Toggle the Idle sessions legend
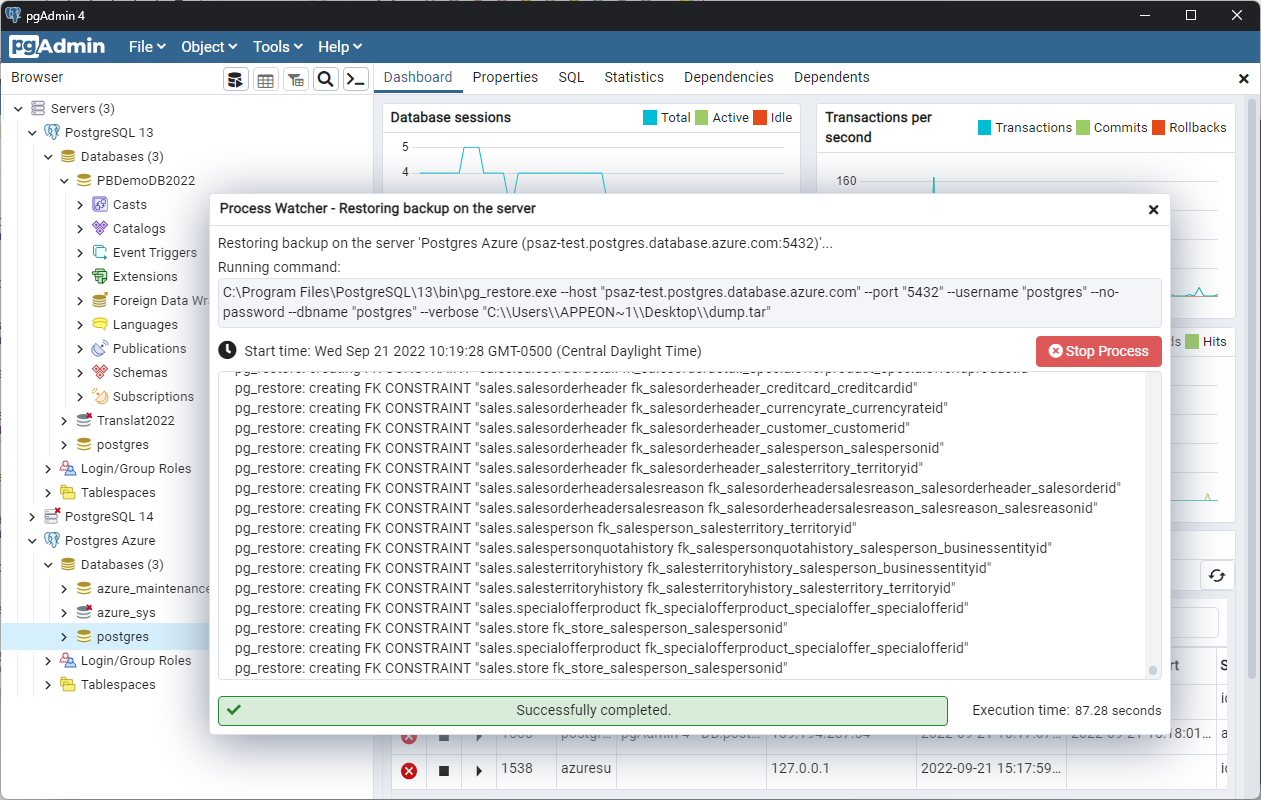 779,117
